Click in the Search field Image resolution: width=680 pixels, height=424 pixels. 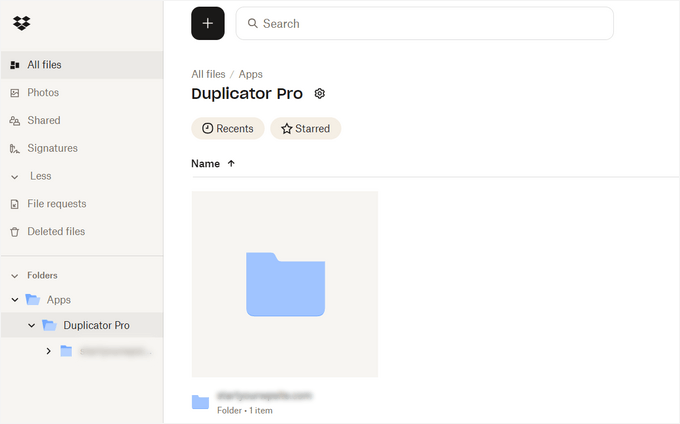425,23
